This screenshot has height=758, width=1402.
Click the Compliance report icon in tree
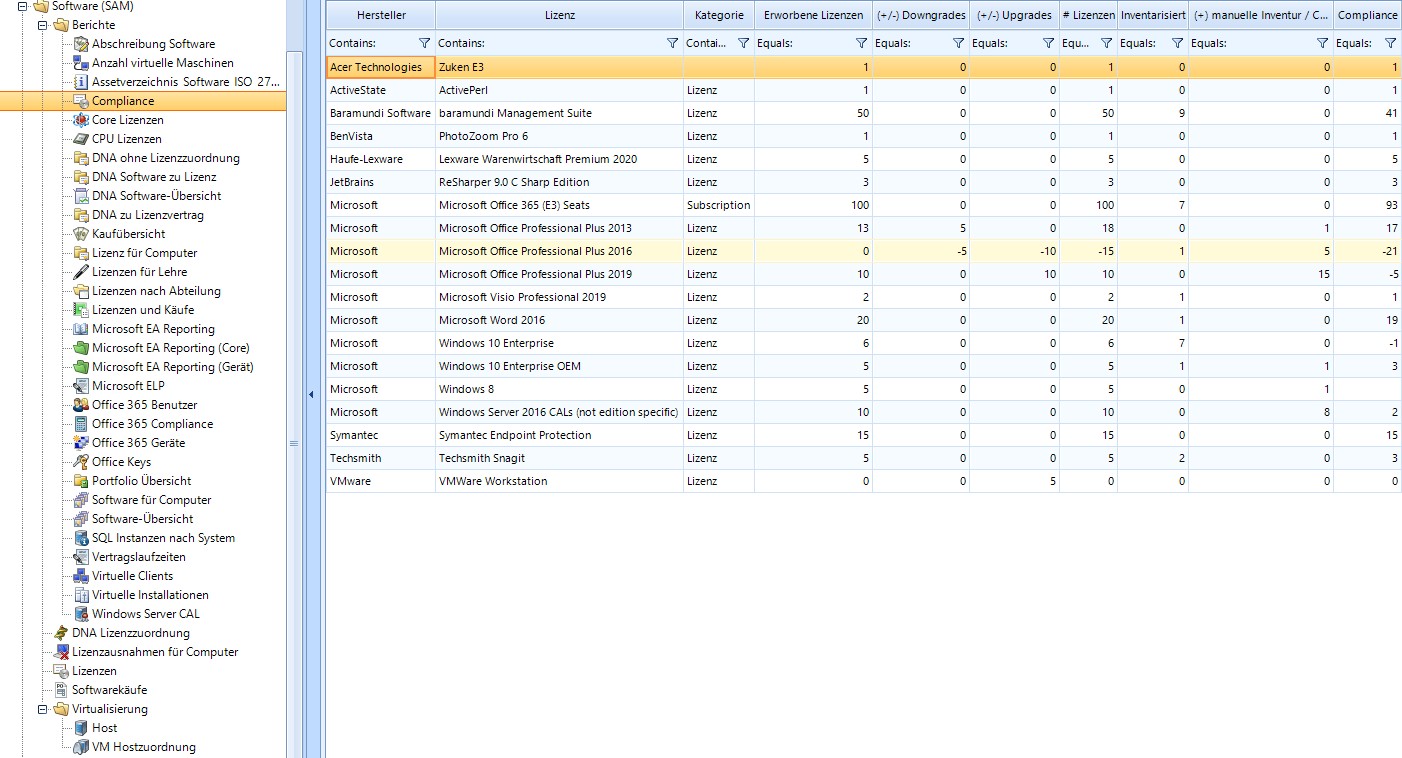coord(81,101)
